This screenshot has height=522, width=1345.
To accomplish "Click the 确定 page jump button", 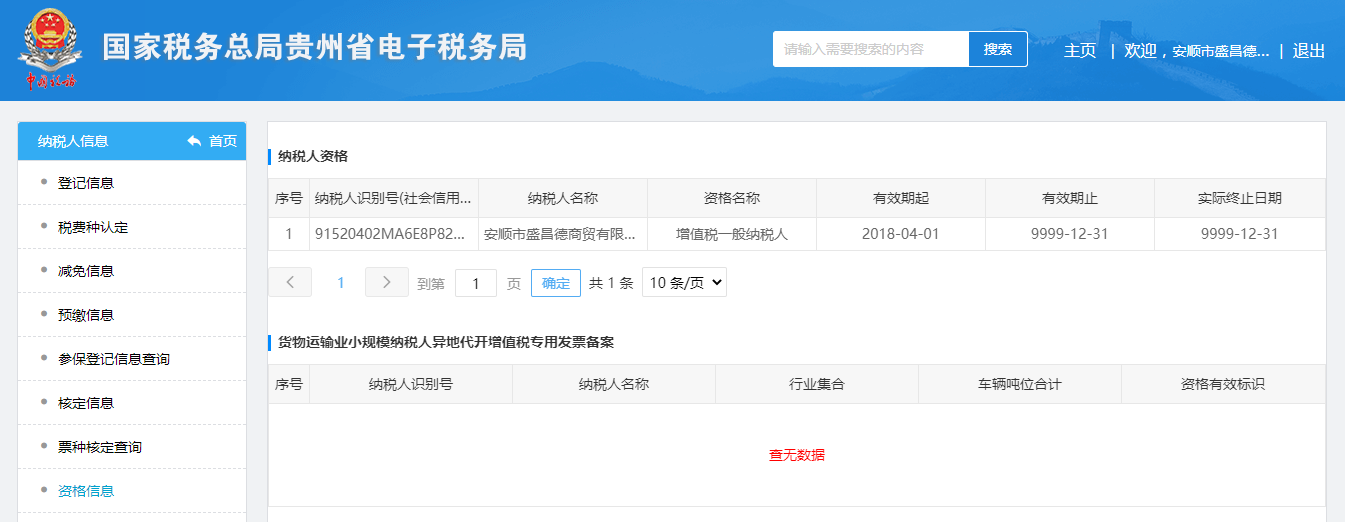I will pyautogui.click(x=555, y=283).
